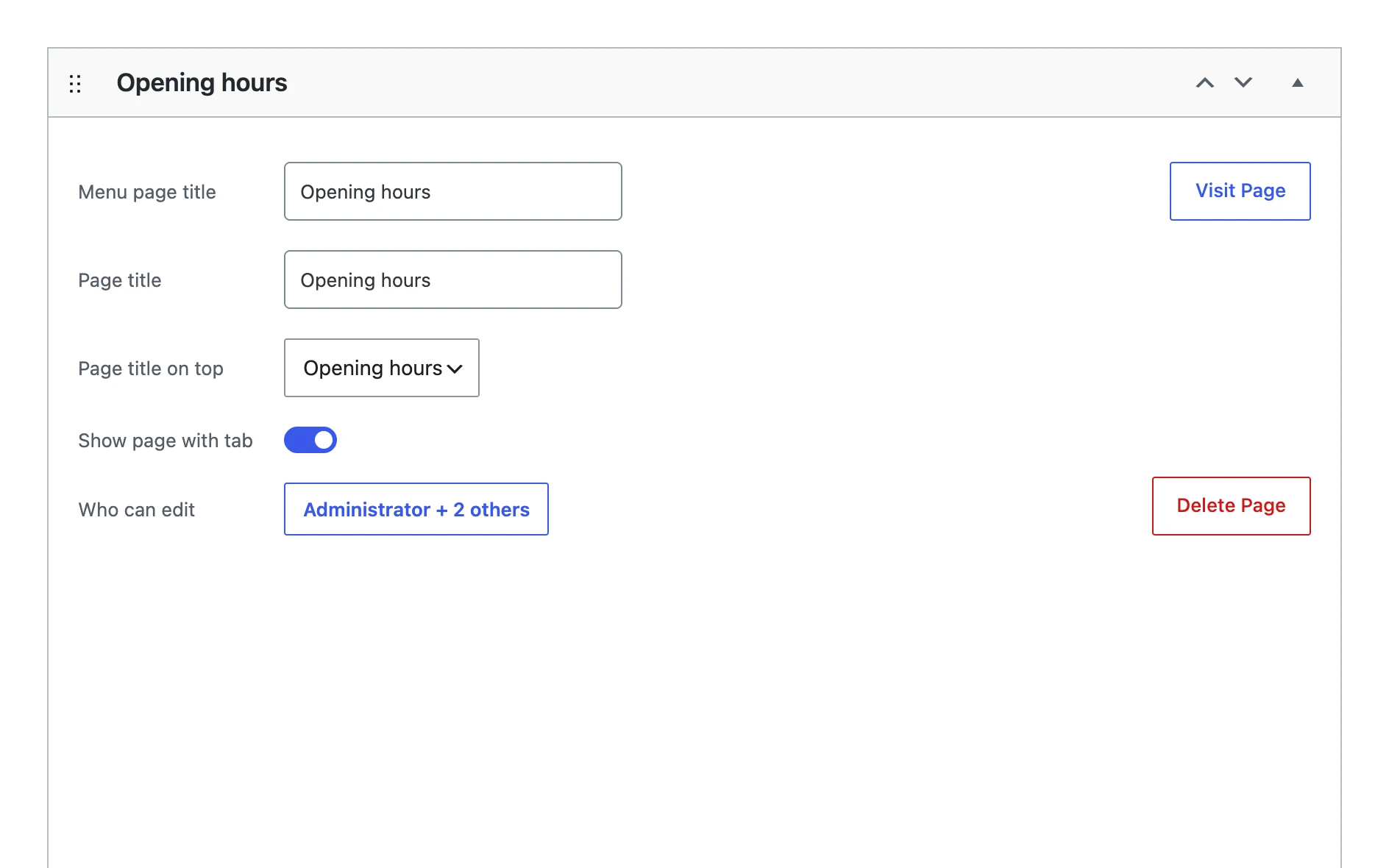Click the Menu page title label
Screen dimensions: 1389x868
(147, 192)
